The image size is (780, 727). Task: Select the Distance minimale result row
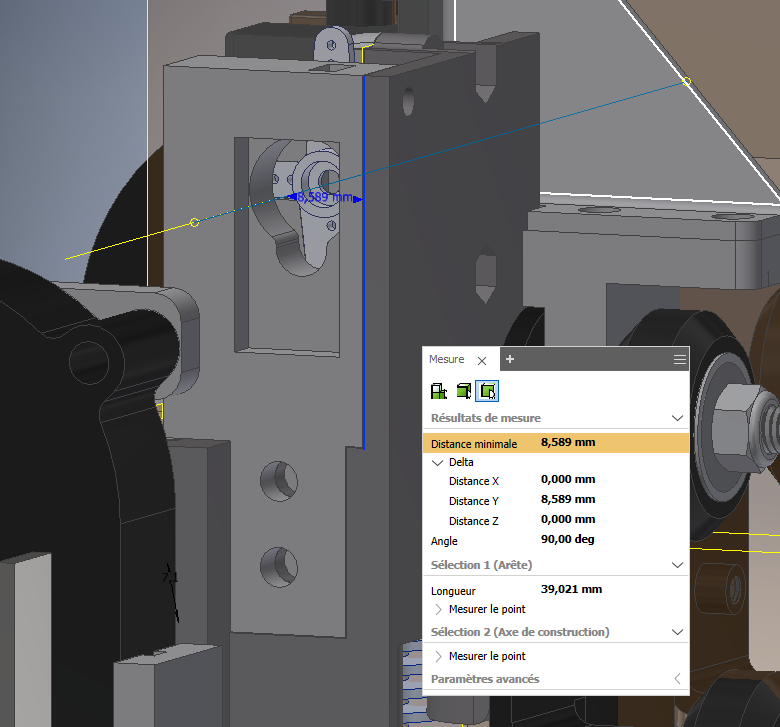tap(556, 443)
